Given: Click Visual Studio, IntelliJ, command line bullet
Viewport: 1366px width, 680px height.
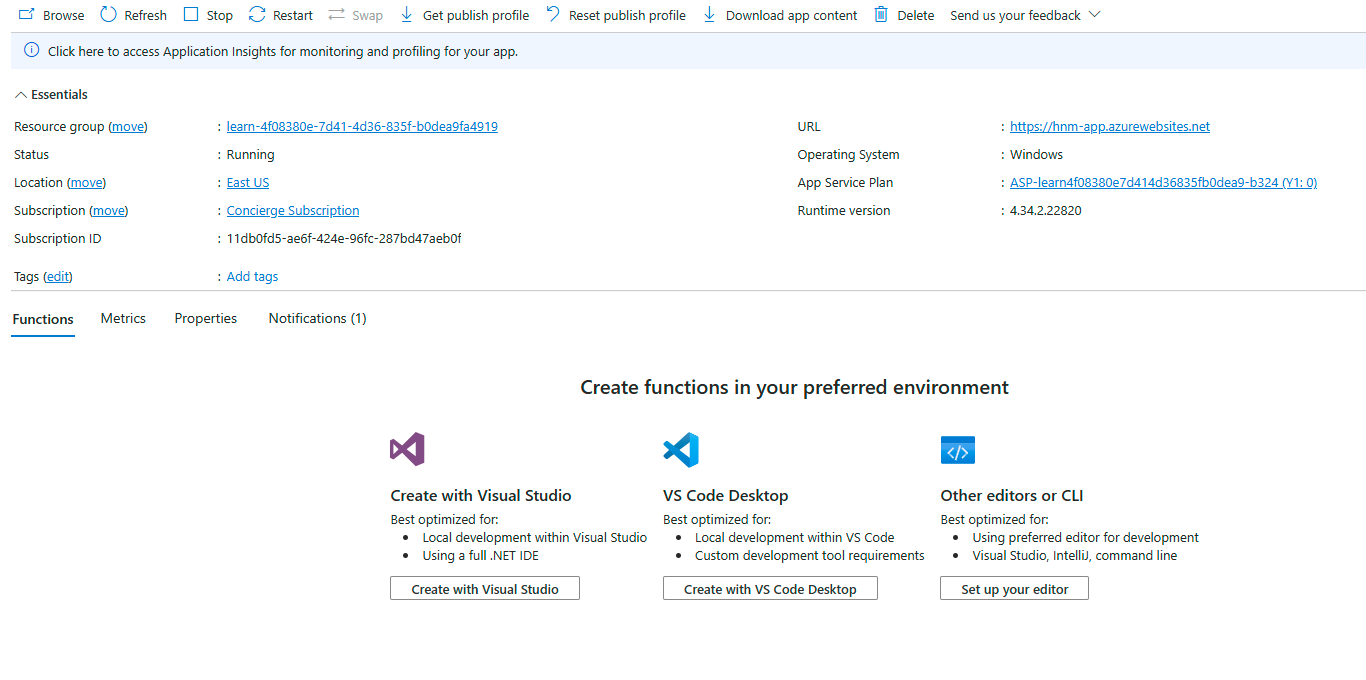Looking at the screenshot, I should [1075, 556].
